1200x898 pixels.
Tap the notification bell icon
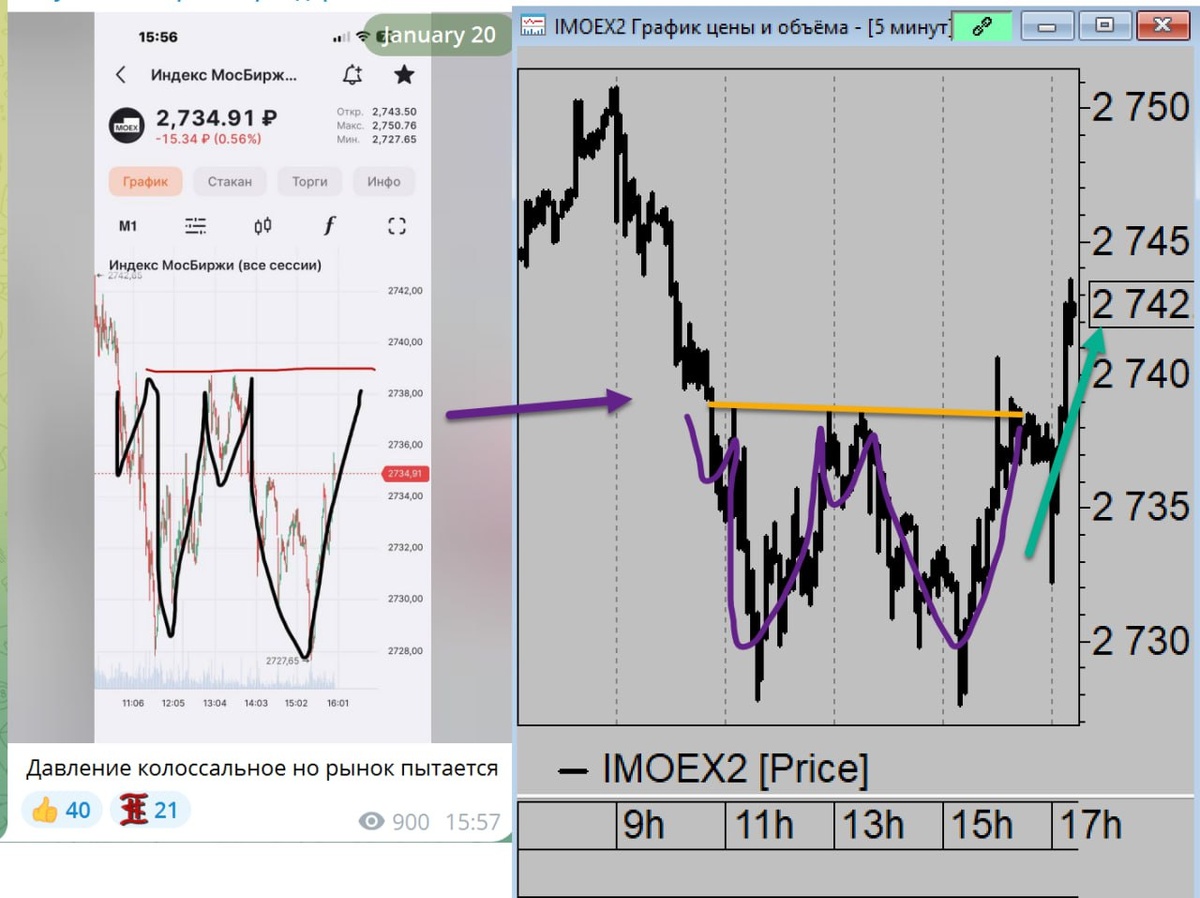pyautogui.click(x=352, y=75)
